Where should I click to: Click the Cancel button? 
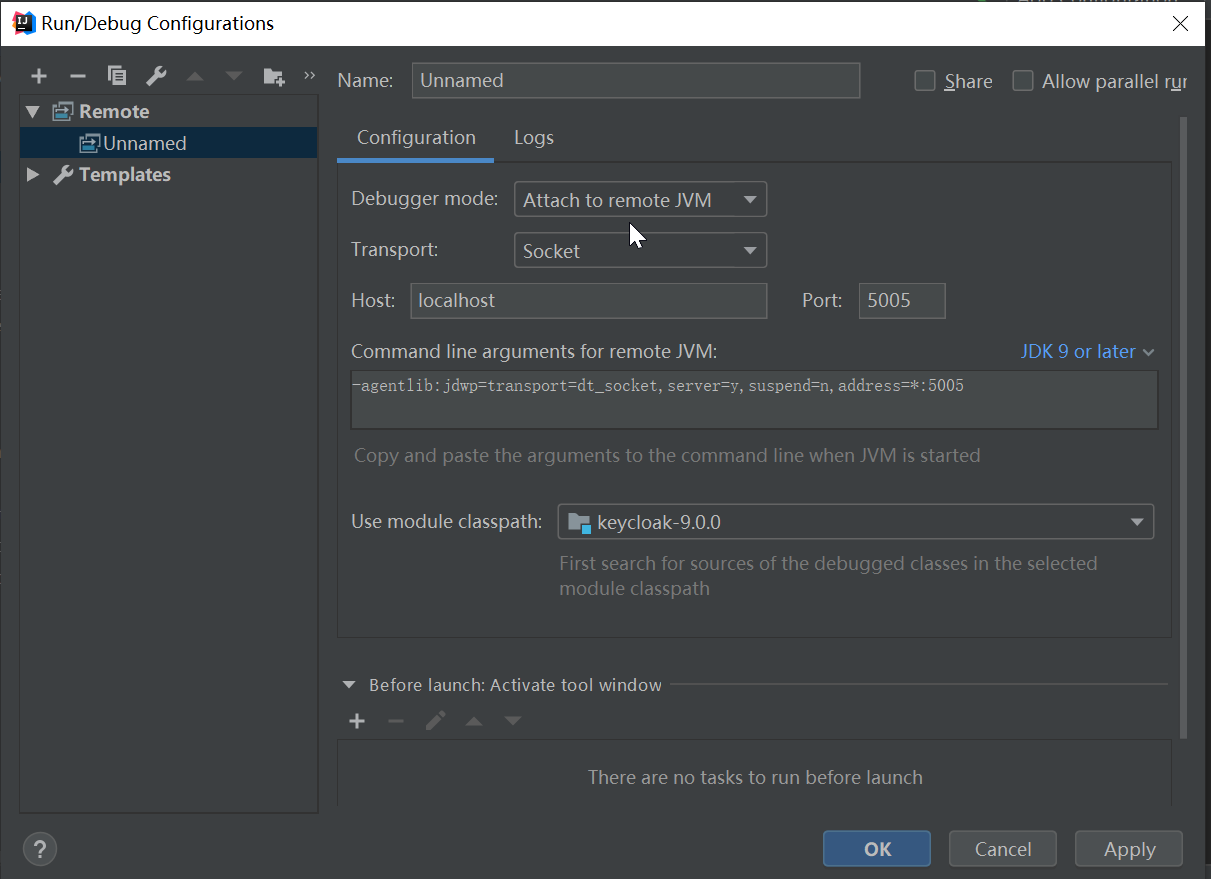tap(1003, 849)
